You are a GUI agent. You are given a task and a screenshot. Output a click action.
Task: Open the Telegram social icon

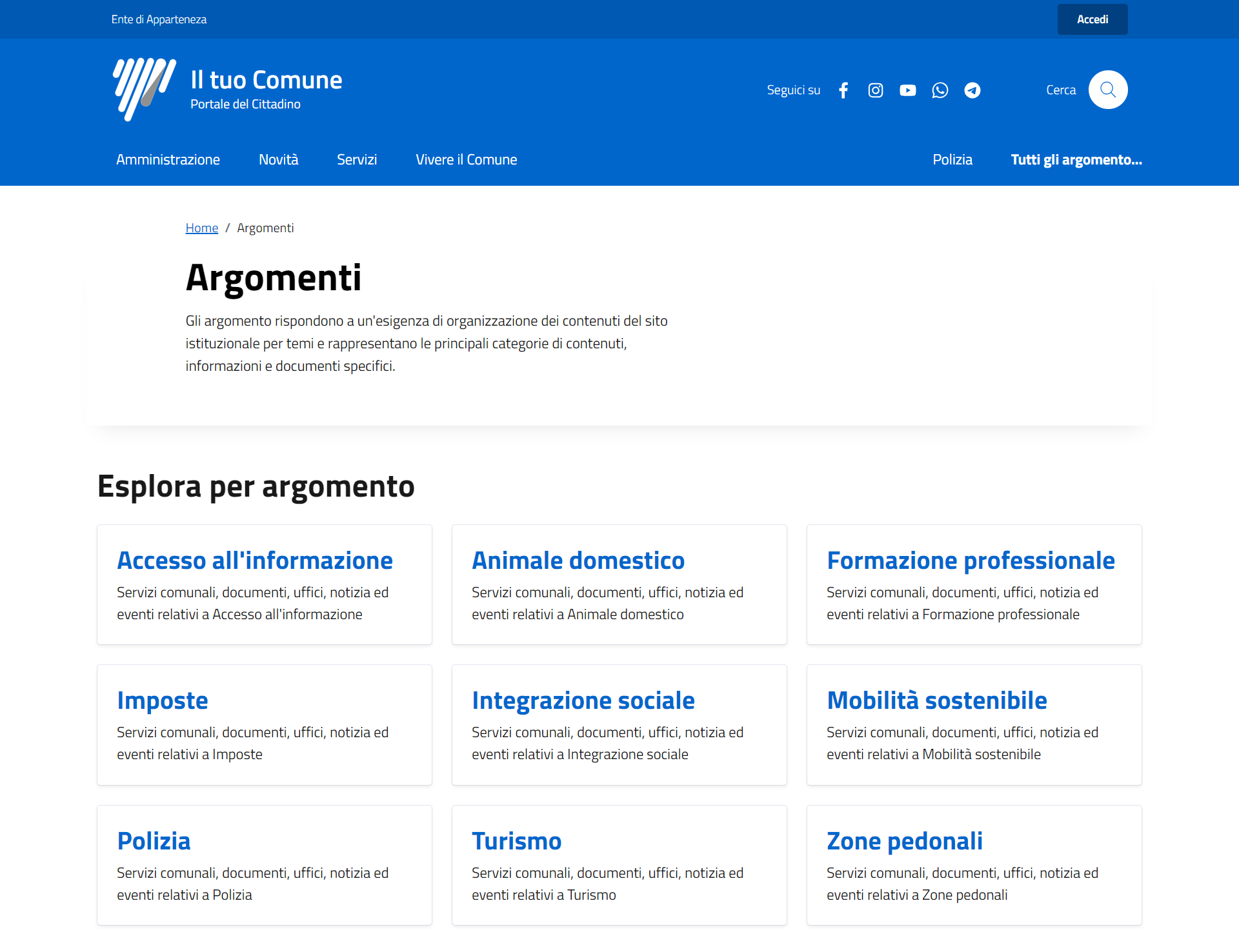point(972,90)
